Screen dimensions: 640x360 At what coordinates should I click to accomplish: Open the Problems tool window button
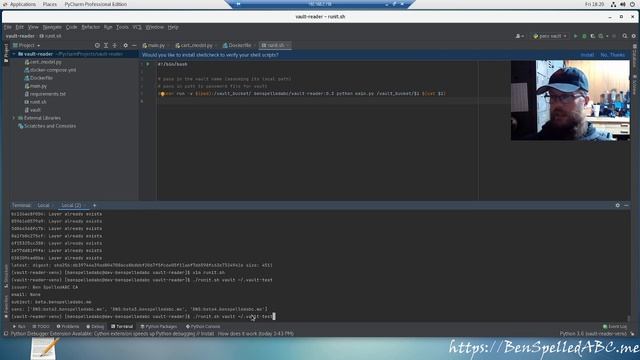(68, 327)
